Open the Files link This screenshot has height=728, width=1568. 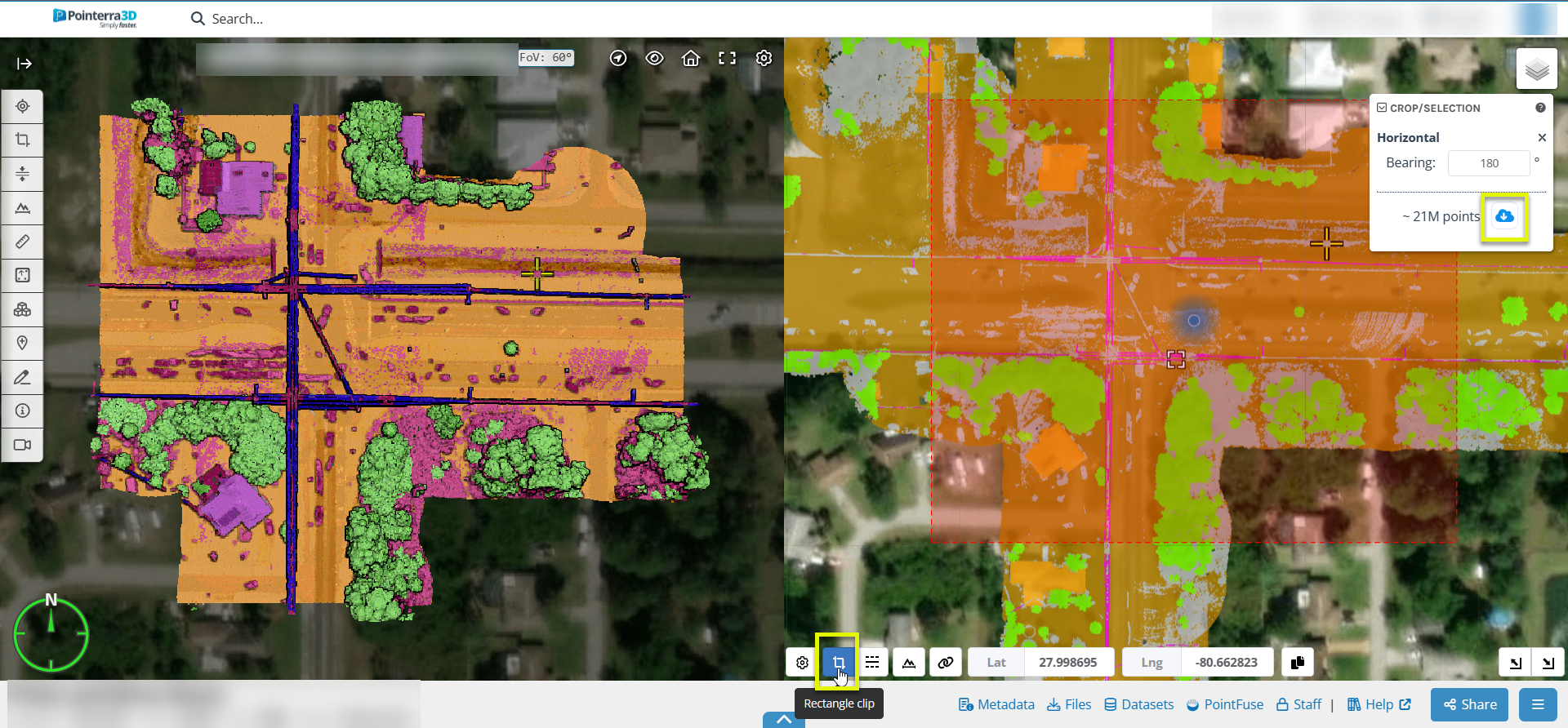[1069, 704]
